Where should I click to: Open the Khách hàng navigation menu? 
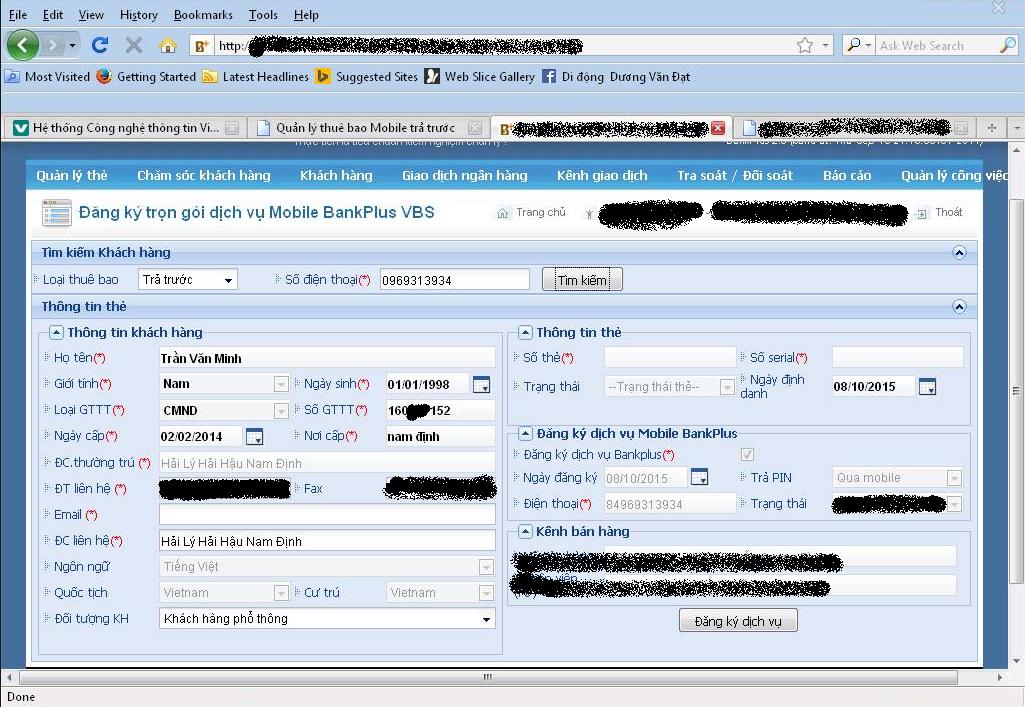coord(336,175)
